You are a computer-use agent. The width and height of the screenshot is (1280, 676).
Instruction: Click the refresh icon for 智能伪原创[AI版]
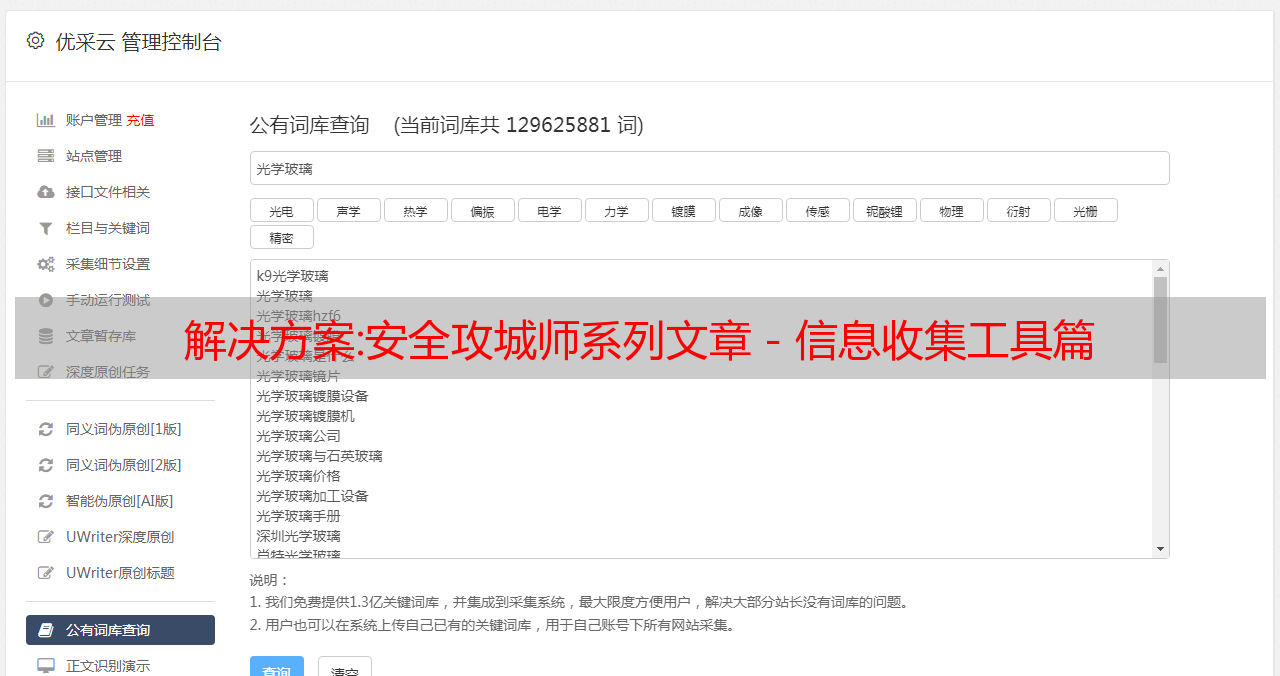(46, 501)
